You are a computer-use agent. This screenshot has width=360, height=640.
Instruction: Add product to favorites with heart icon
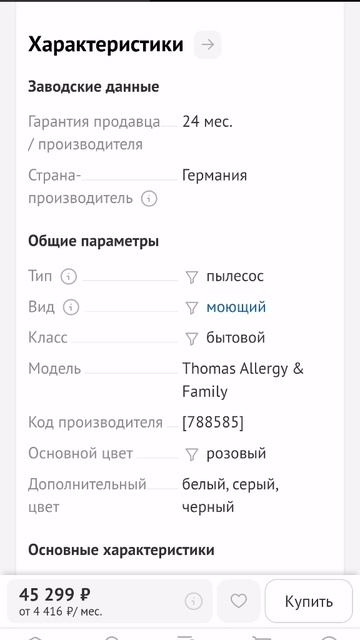(x=239, y=601)
